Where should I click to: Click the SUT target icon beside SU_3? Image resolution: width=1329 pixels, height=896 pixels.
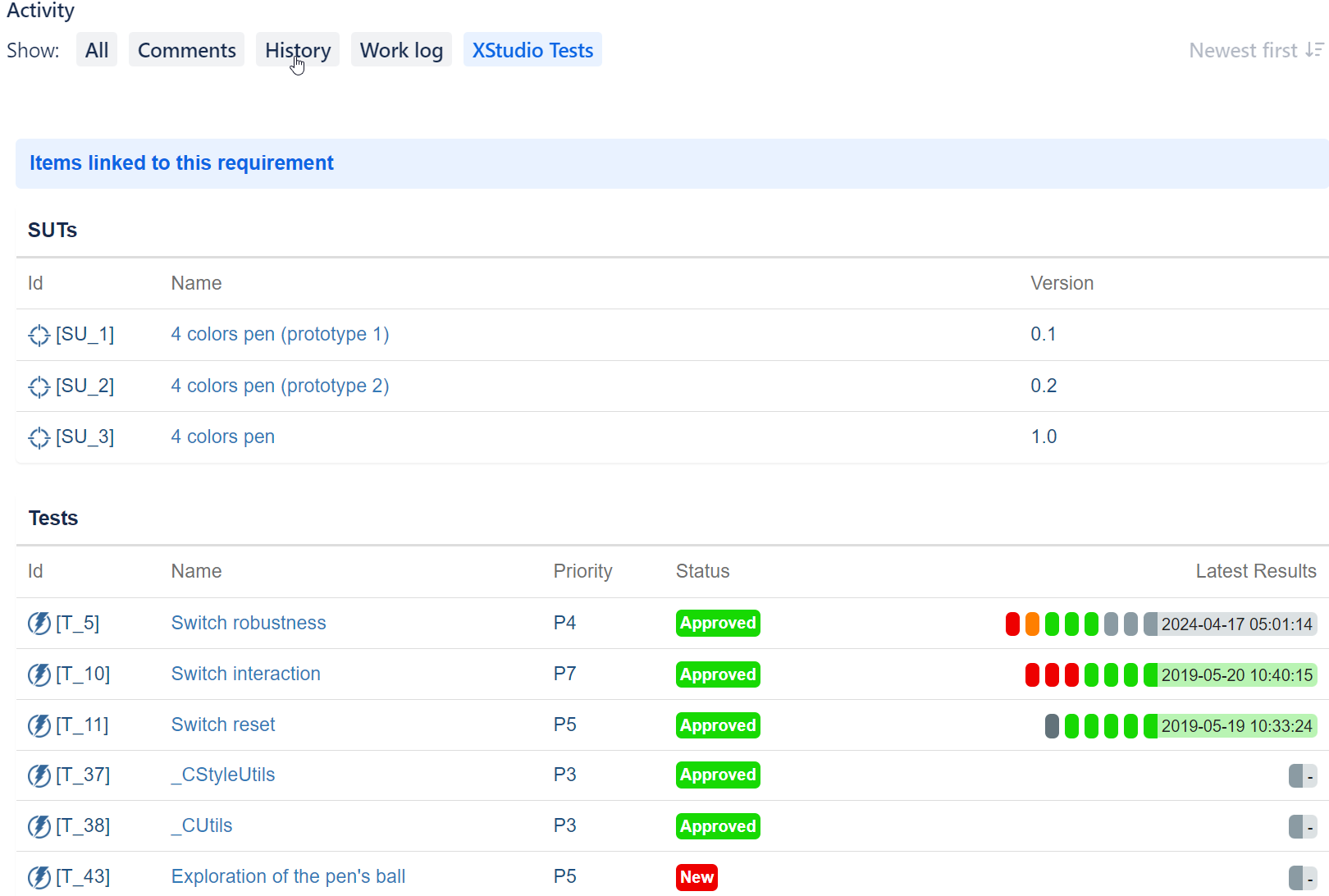point(39,437)
